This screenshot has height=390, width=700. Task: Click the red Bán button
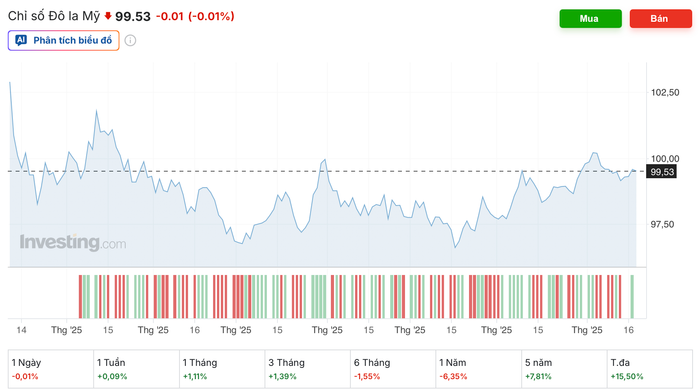pos(660,19)
